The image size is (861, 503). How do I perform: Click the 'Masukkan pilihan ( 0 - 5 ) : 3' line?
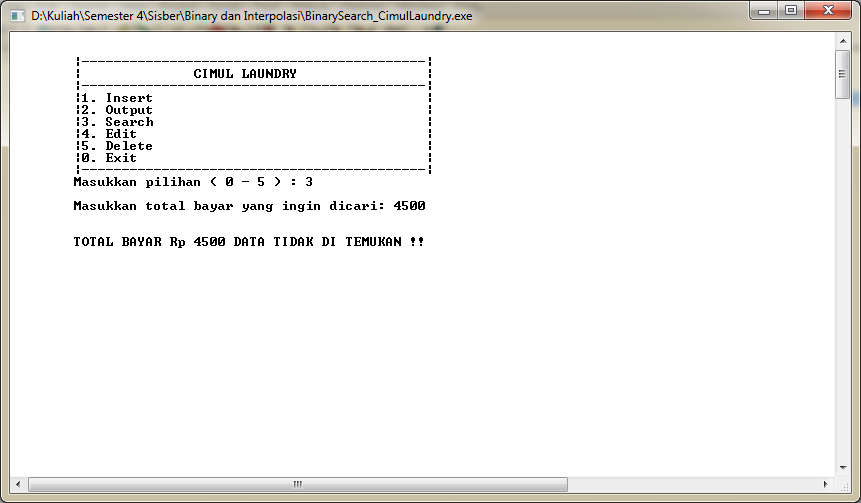(193, 182)
